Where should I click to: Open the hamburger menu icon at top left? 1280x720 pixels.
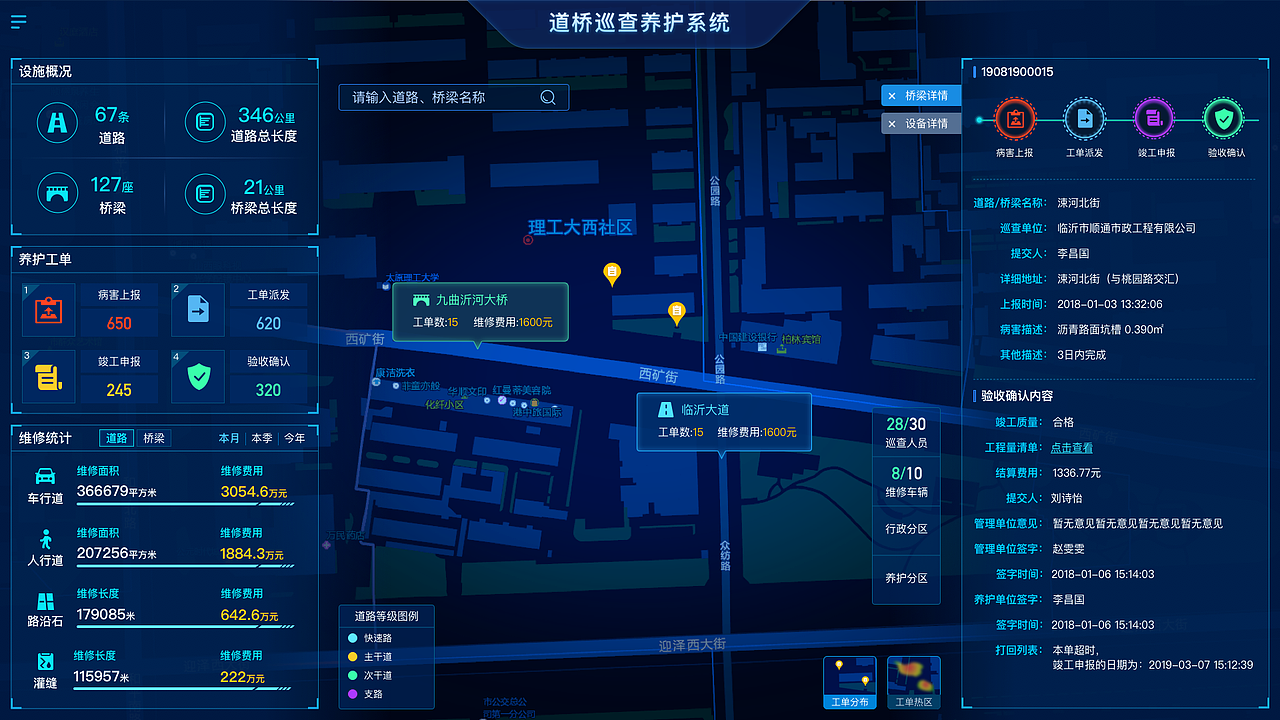click(x=18, y=22)
